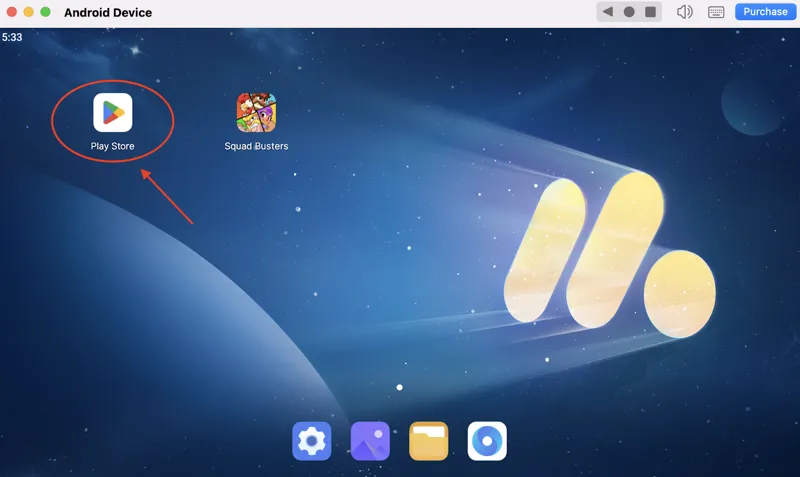Tap the Android back triangle button

pyautogui.click(x=608, y=12)
